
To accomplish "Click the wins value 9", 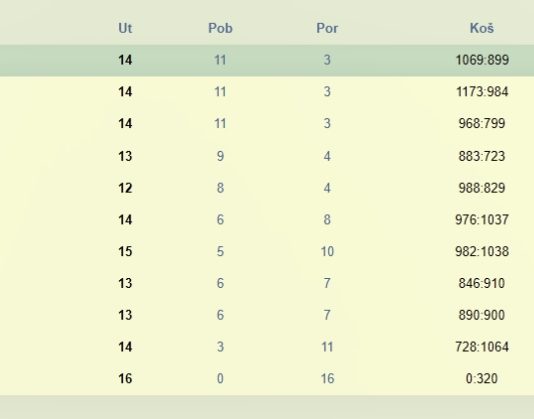I will [x=220, y=156].
